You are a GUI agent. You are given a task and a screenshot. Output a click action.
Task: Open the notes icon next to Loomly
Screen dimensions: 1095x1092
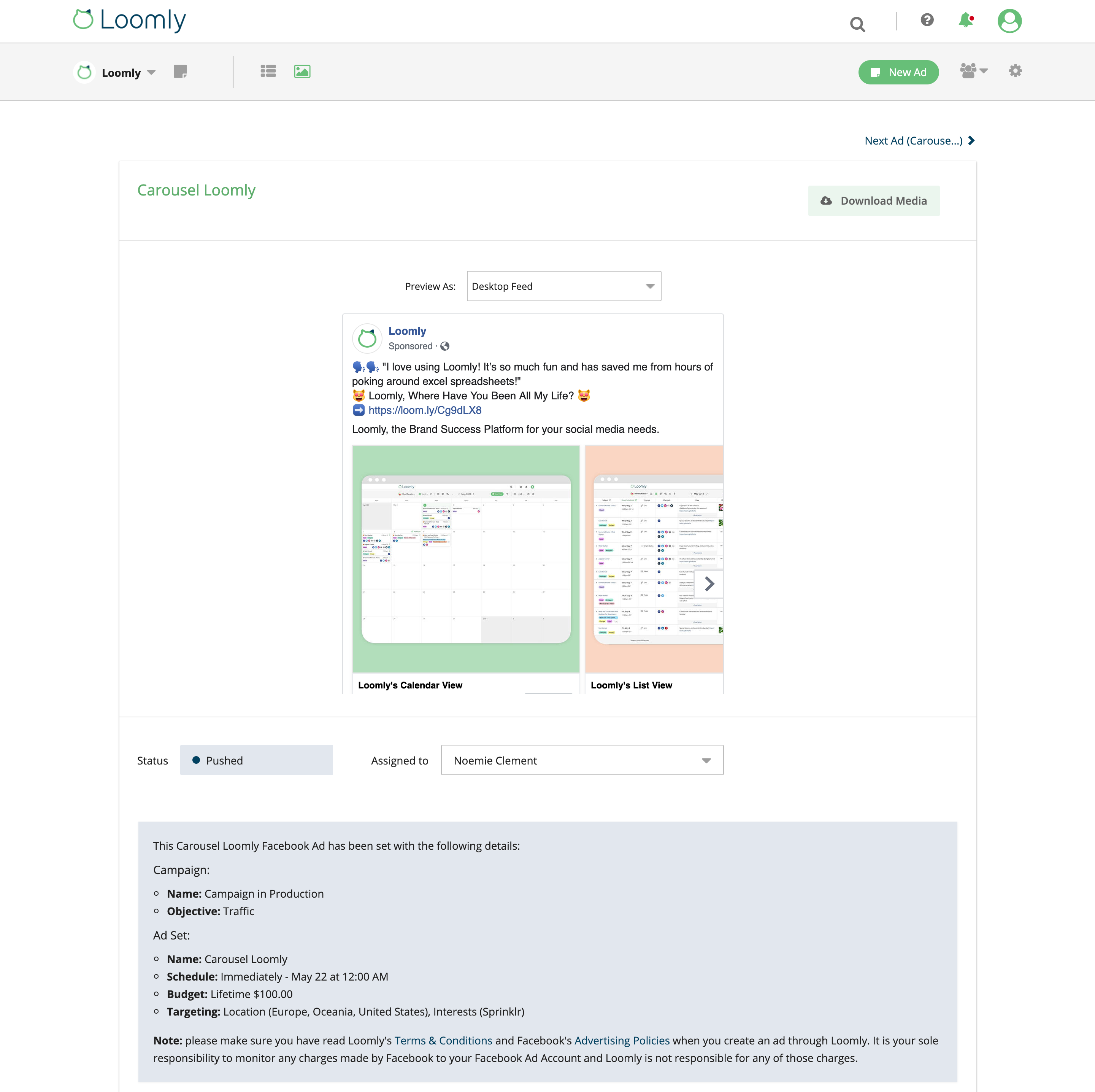pos(181,72)
